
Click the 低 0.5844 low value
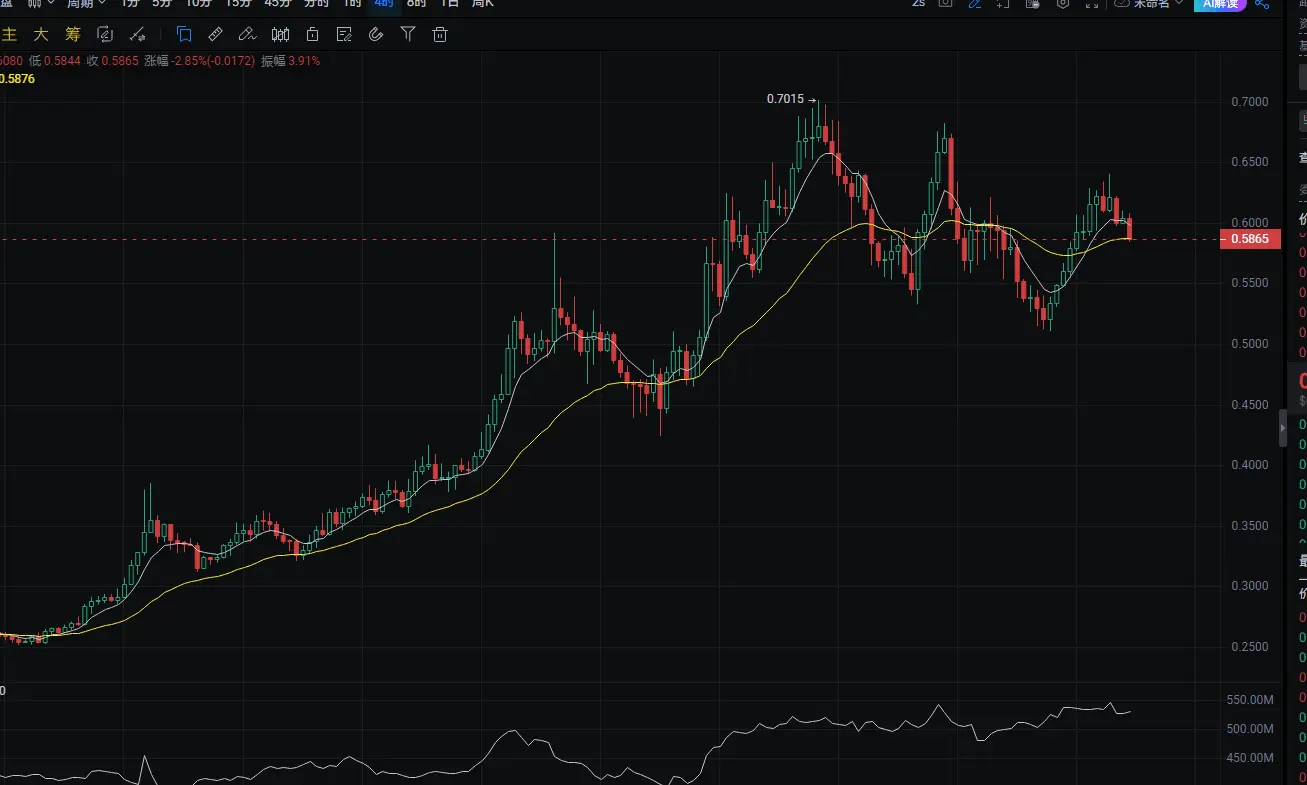point(55,61)
